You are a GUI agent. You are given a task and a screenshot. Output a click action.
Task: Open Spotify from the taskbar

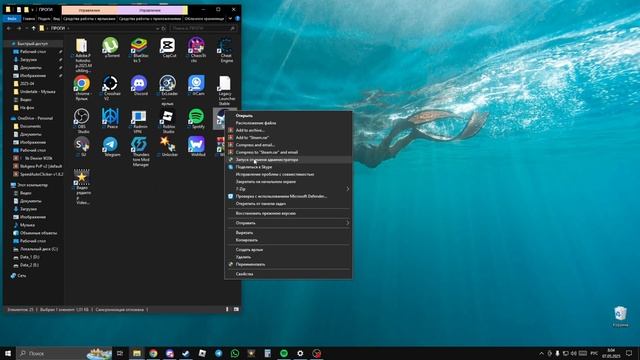[x=284, y=353]
